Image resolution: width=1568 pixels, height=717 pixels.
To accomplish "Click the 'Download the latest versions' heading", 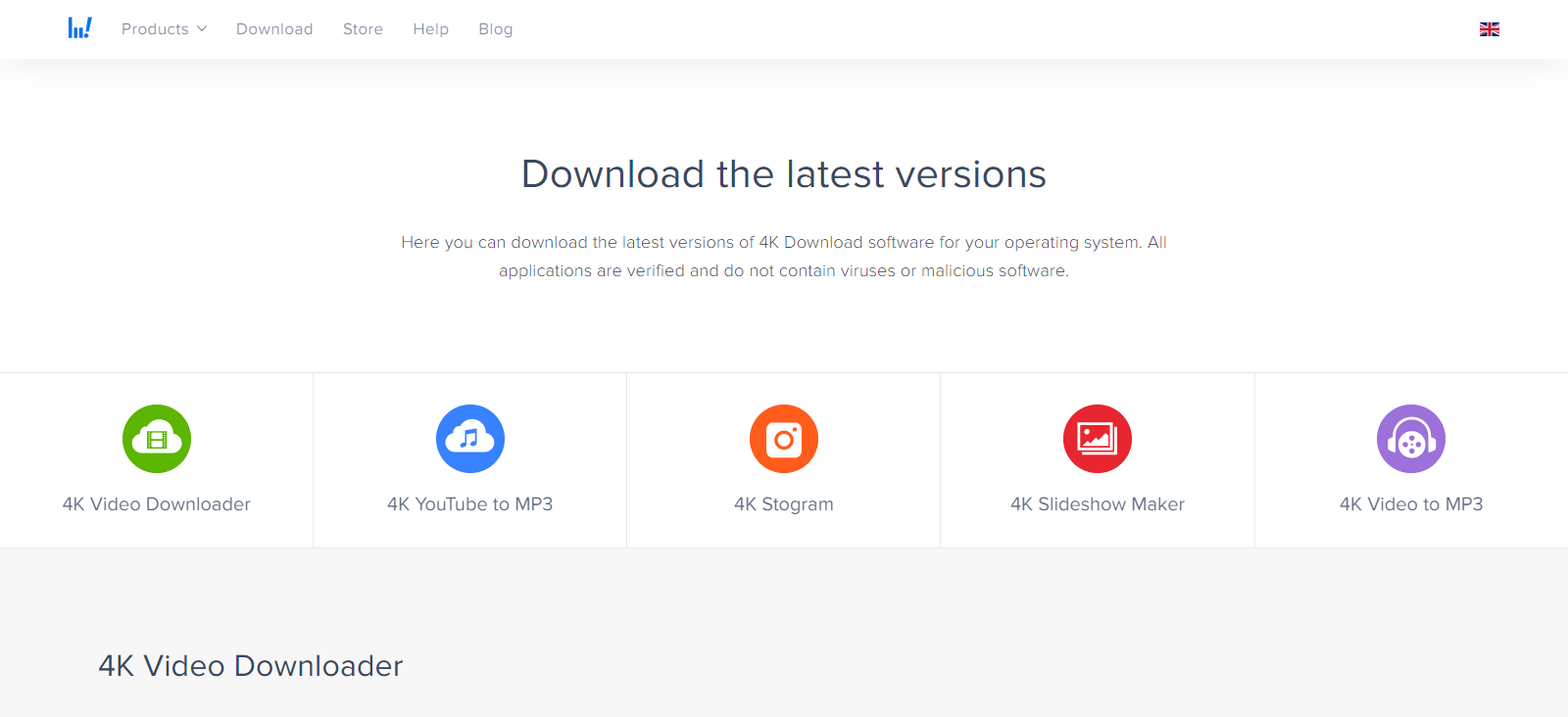I will tap(784, 174).
